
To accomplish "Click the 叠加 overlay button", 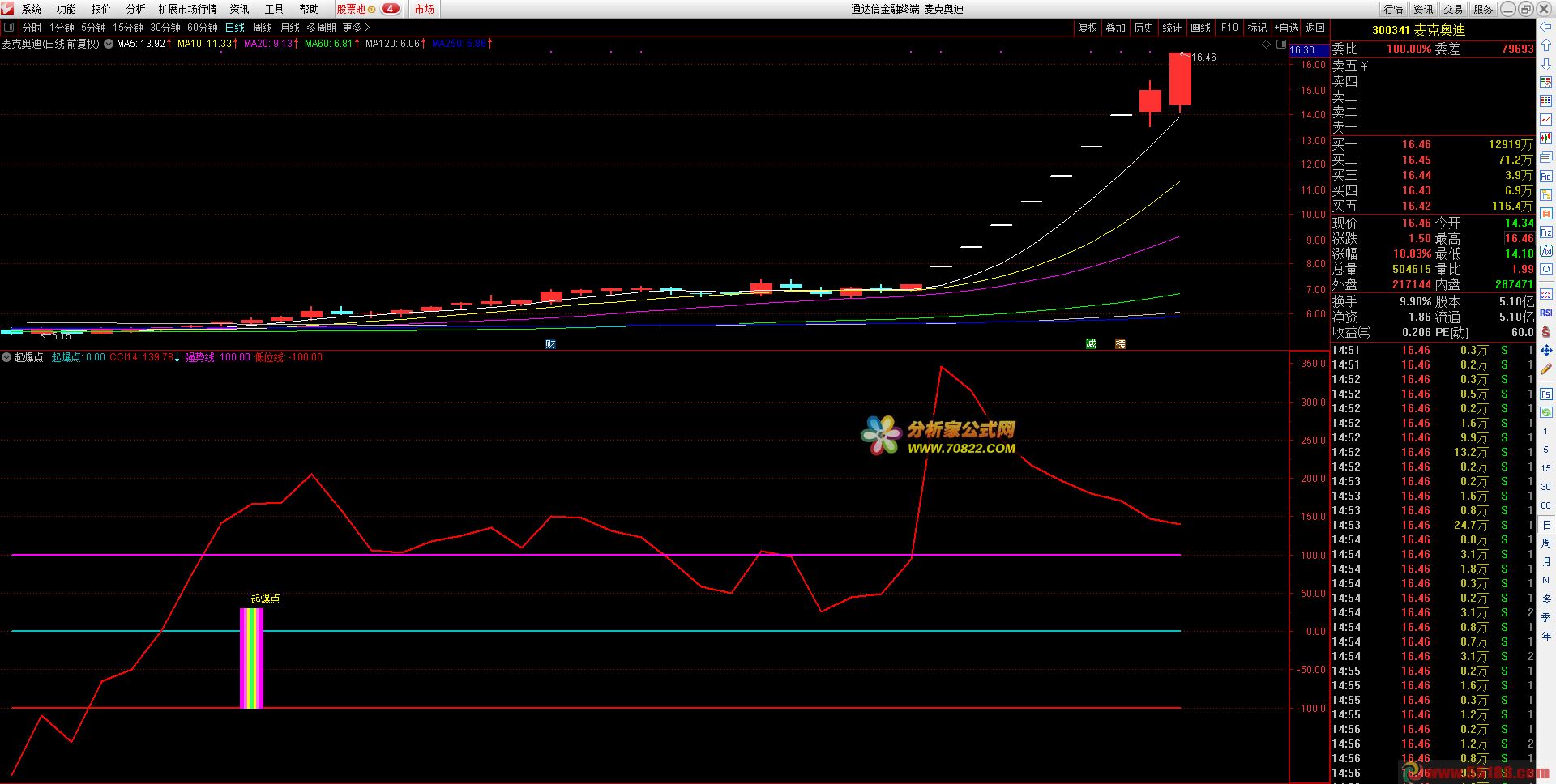I will (1116, 28).
